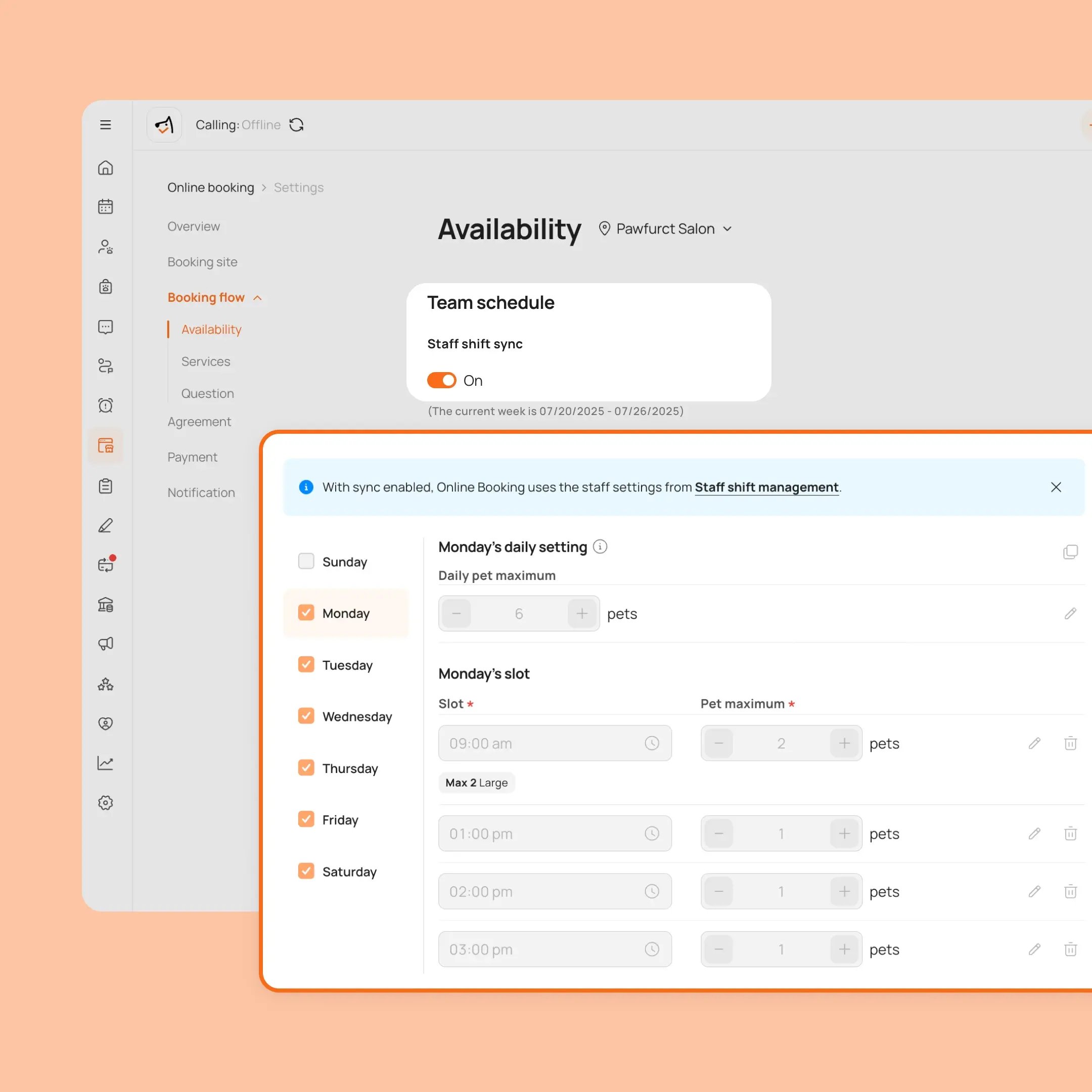Select Availability in Booking flow
Screen dimensions: 1092x1092
coord(211,330)
